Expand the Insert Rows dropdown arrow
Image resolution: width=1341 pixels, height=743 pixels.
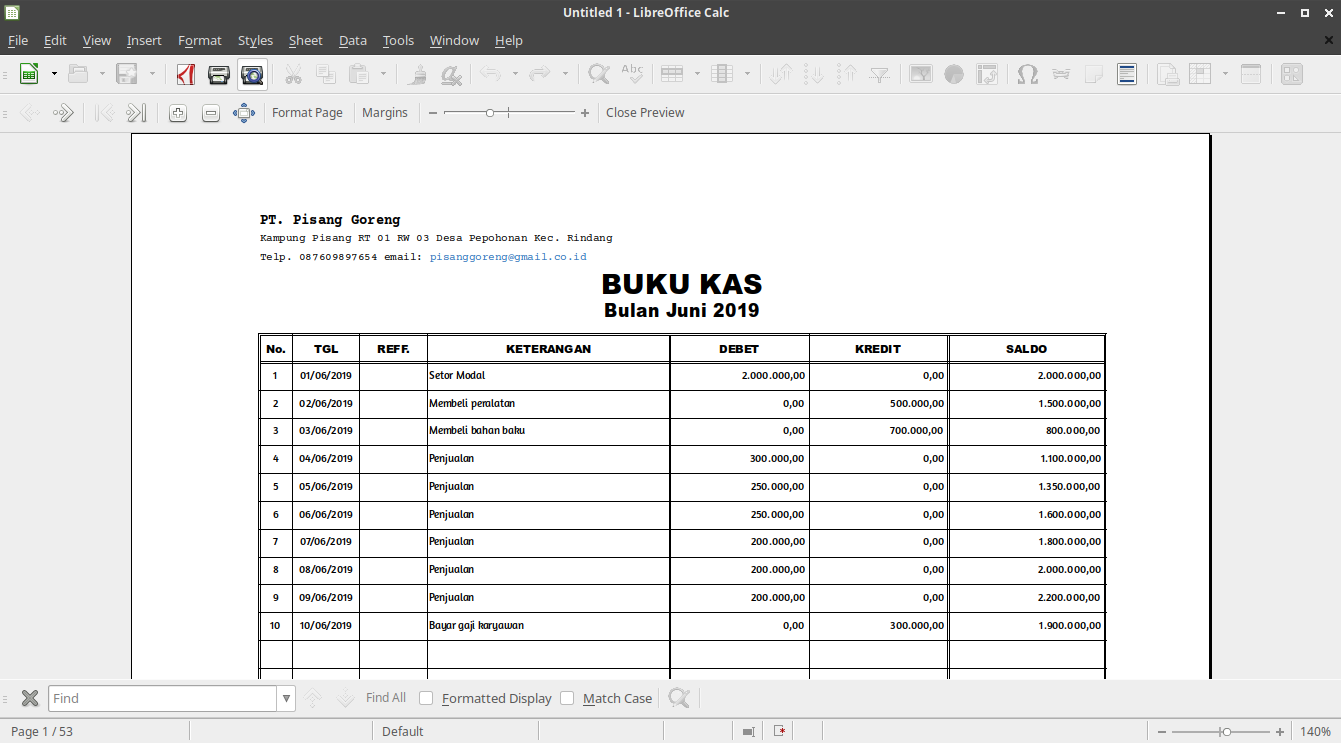click(697, 74)
